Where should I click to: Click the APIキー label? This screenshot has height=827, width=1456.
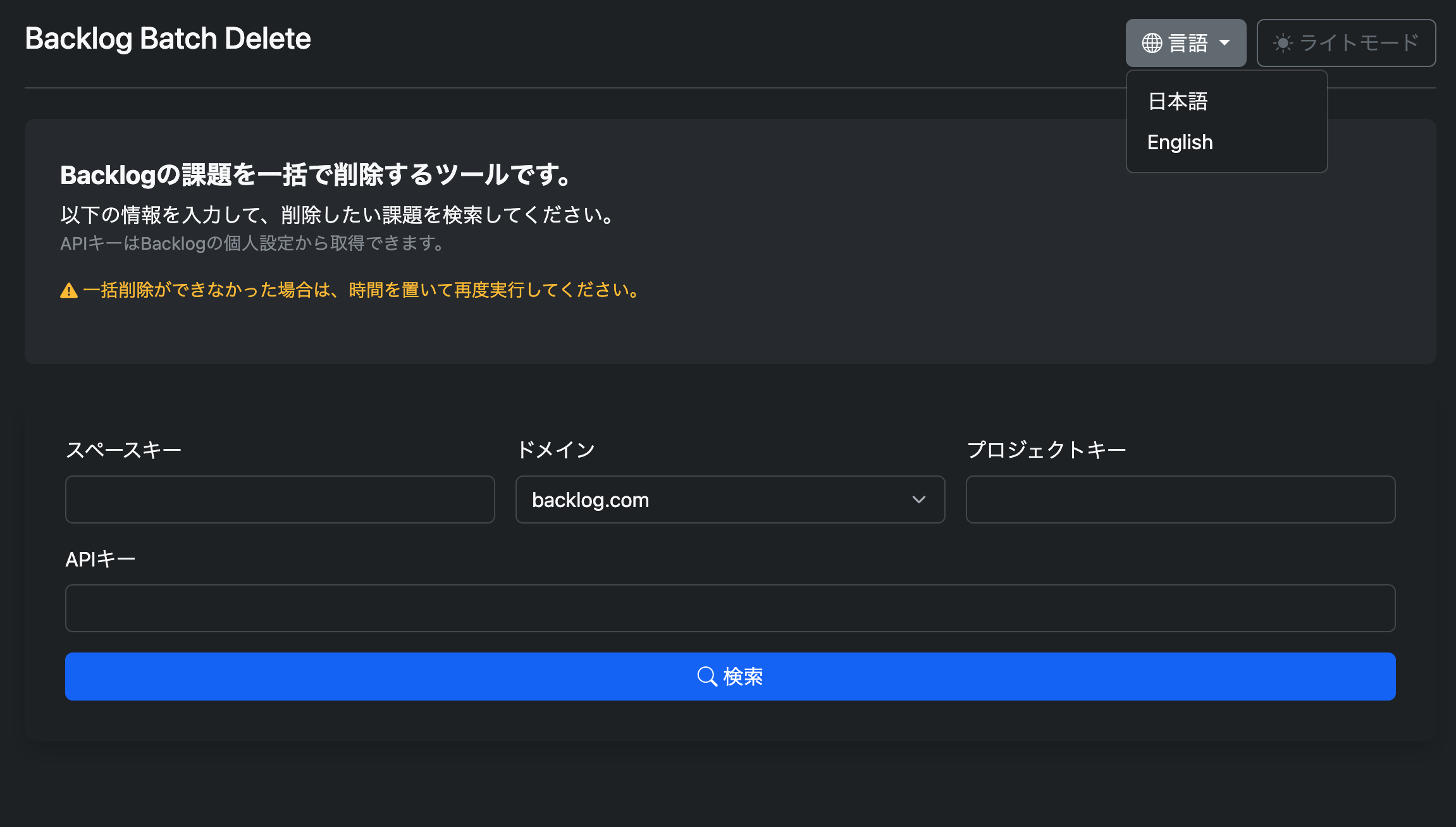tap(101, 560)
